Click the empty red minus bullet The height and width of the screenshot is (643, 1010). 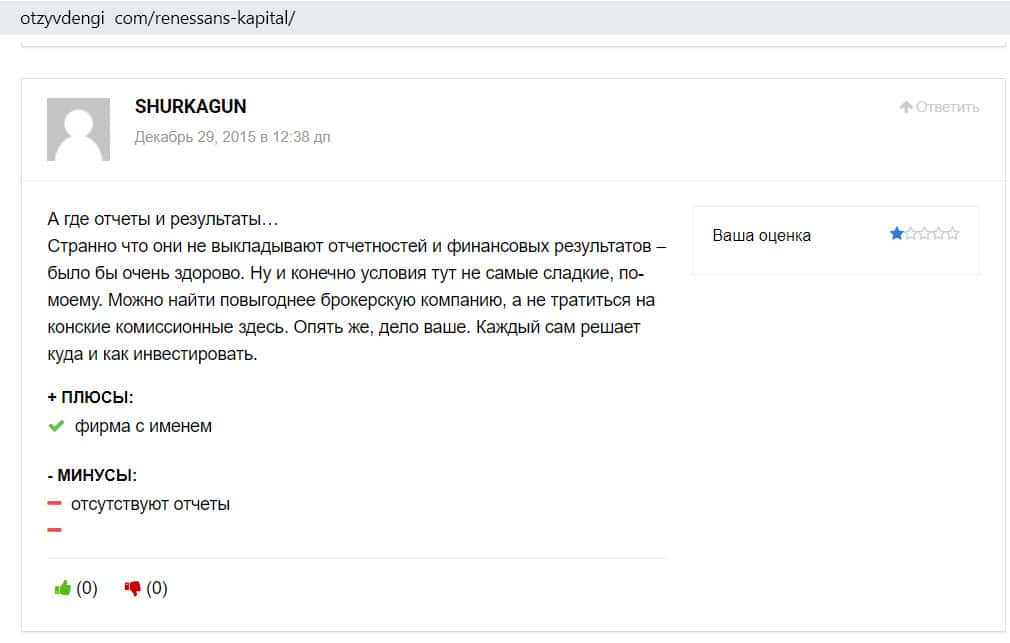55,530
